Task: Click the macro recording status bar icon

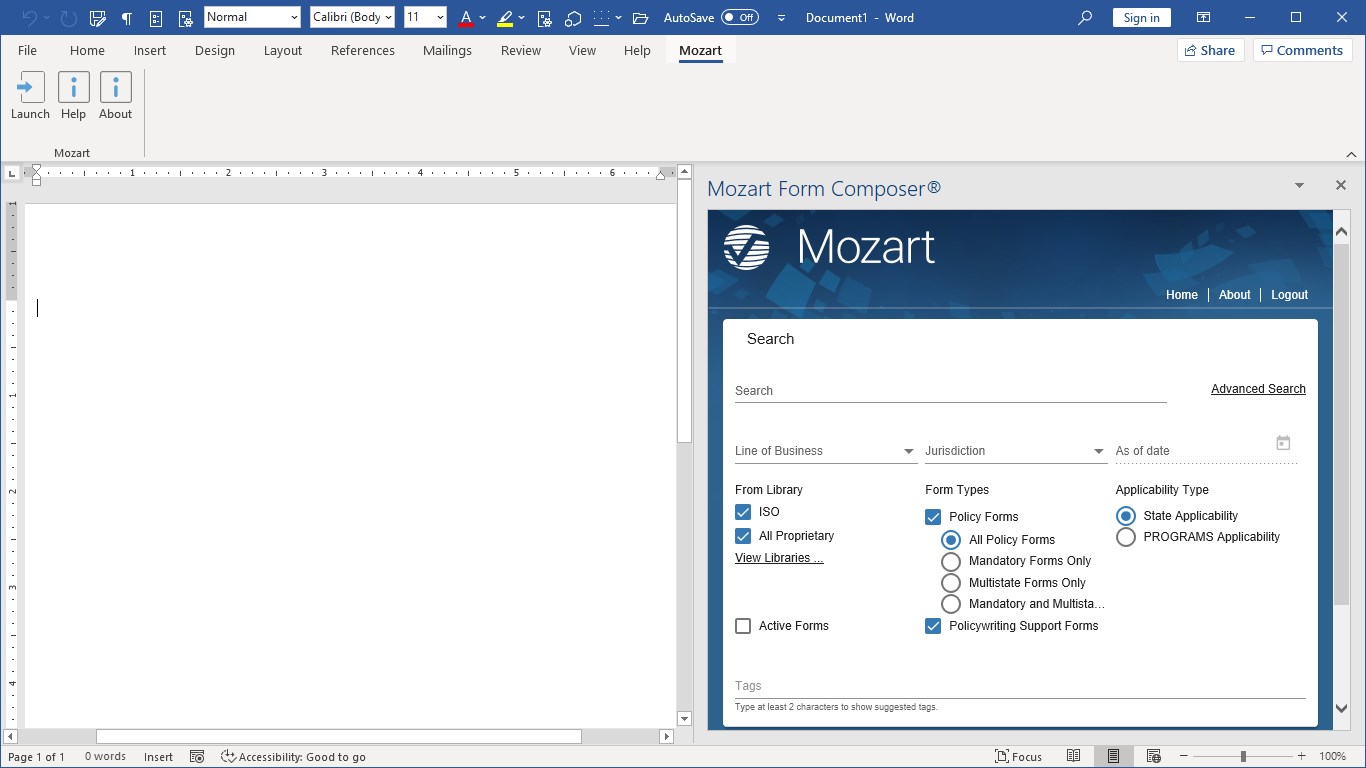Action: pyautogui.click(x=197, y=757)
